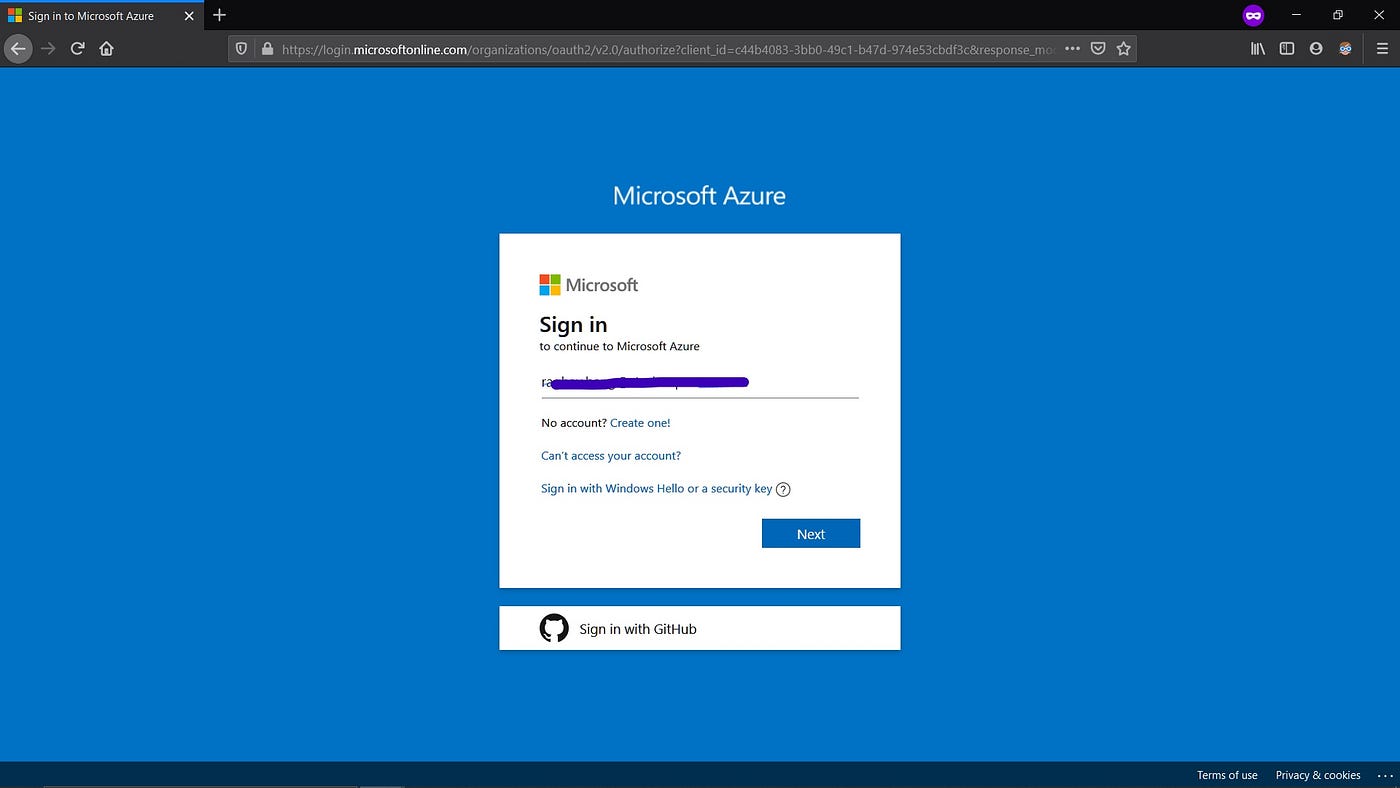The width and height of the screenshot is (1400, 788).
Task: Restore down the browser window
Action: [x=1338, y=15]
